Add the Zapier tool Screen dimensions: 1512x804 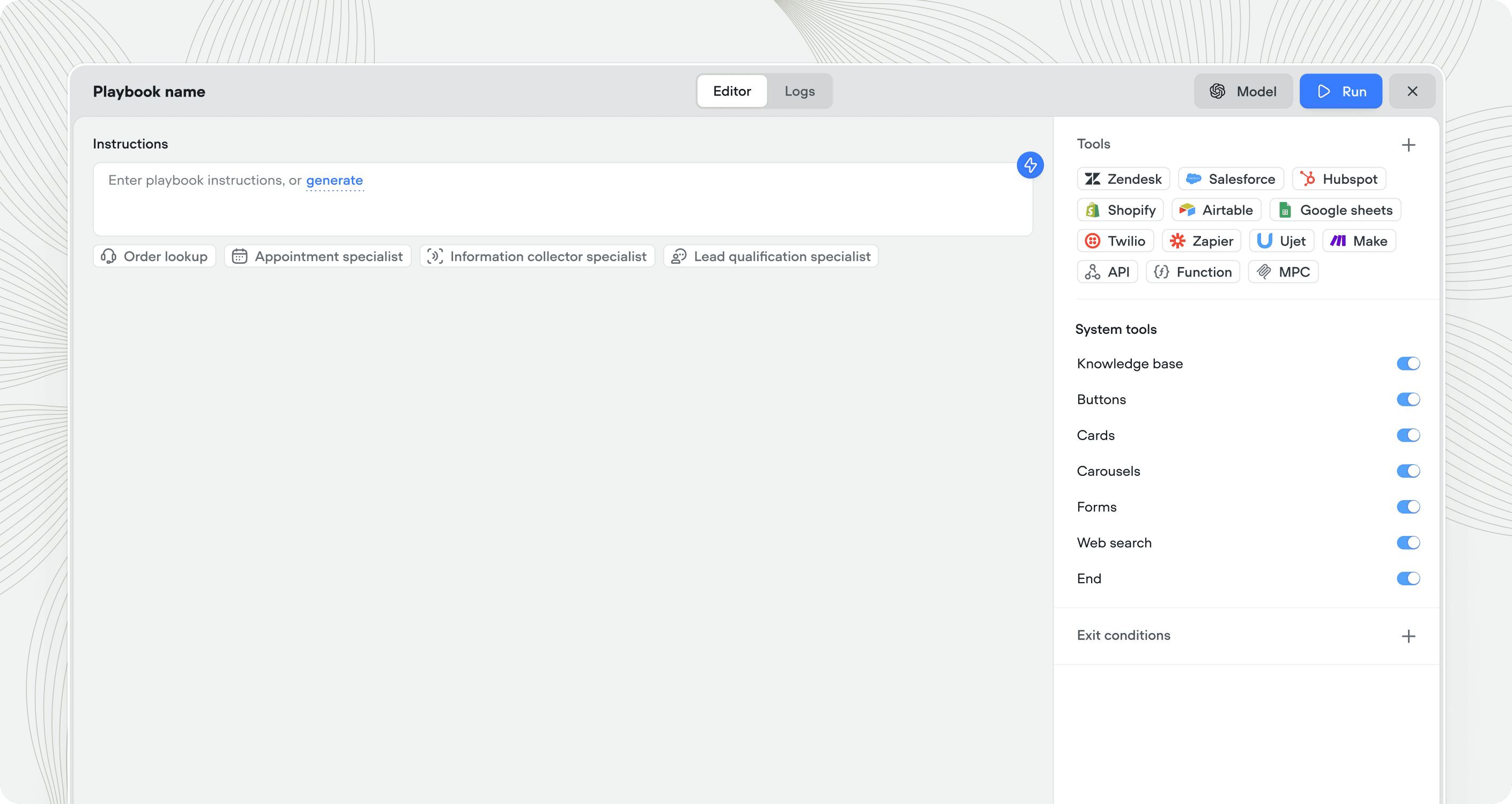point(1201,241)
